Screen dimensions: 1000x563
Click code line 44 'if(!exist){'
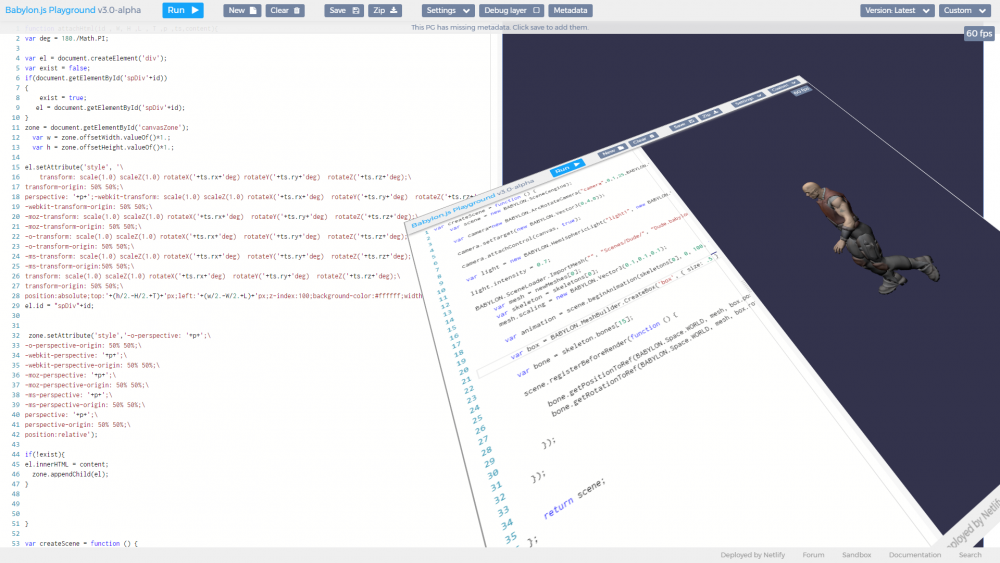click(x=45, y=454)
